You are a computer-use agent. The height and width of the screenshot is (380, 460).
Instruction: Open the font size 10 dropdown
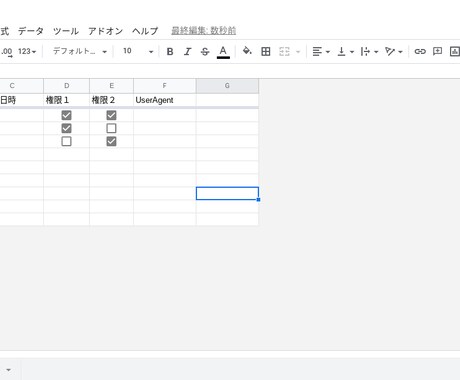point(138,51)
